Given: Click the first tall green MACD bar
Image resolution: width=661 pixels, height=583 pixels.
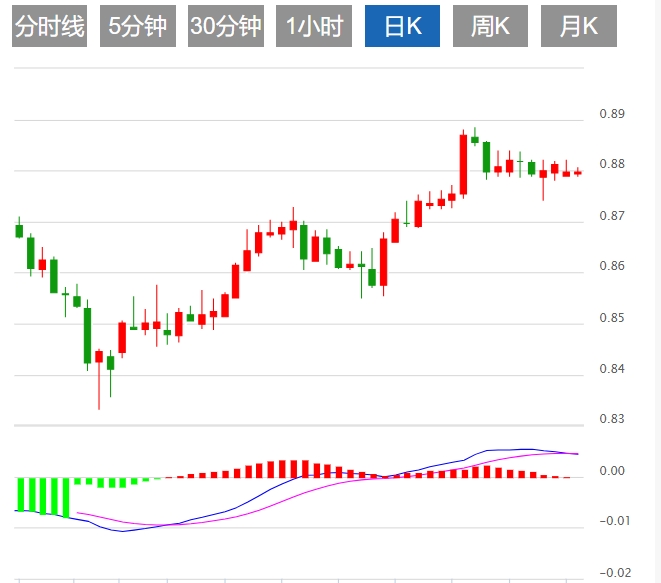Looking at the screenshot, I should pos(21,494).
